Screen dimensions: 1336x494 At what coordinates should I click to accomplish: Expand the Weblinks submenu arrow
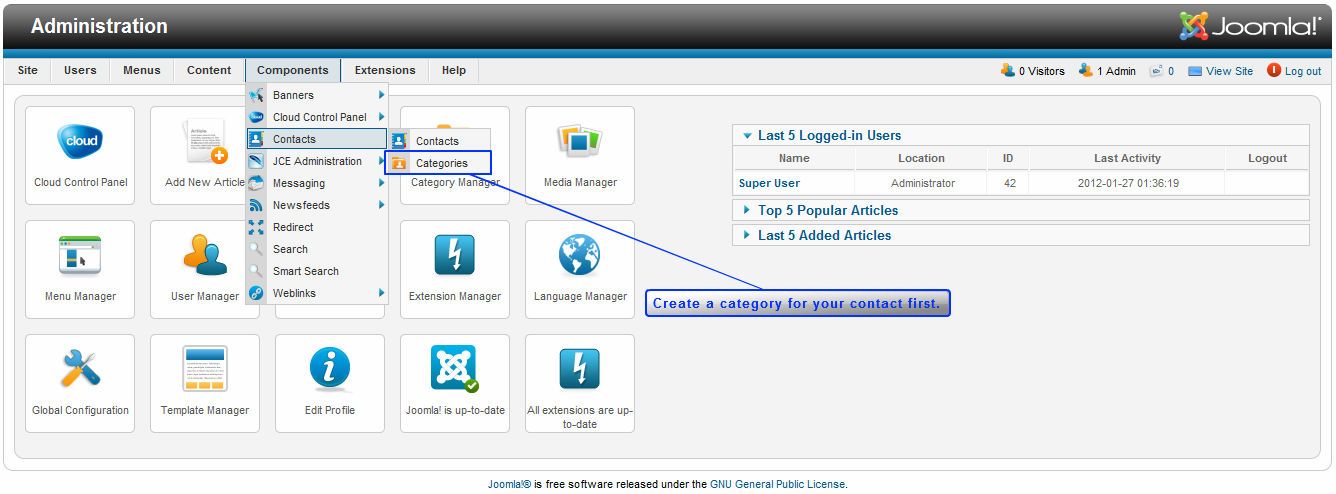381,293
